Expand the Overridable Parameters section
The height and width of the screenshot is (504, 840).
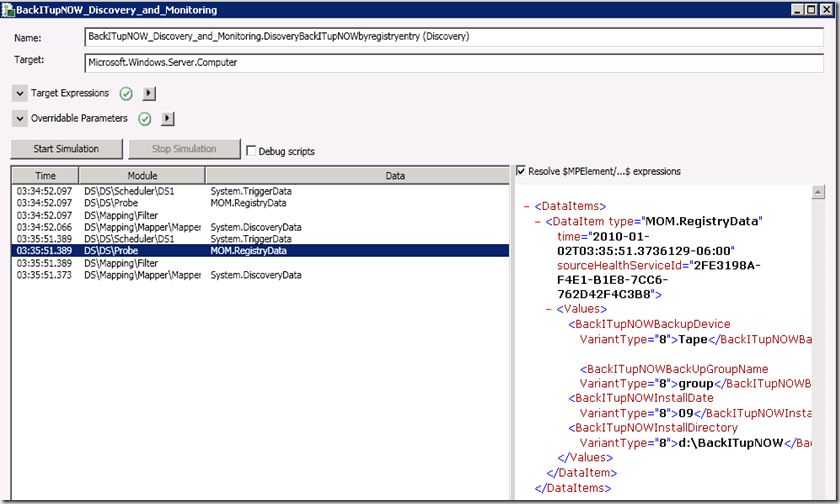pyautogui.click(x=19, y=118)
